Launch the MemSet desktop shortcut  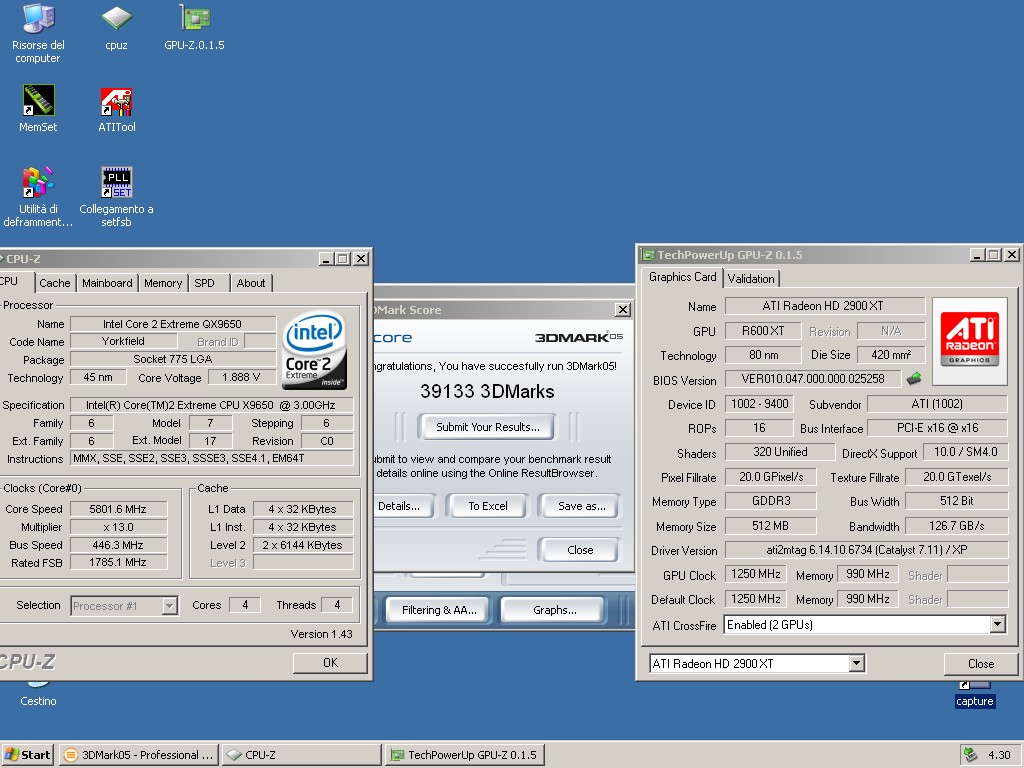coord(38,109)
